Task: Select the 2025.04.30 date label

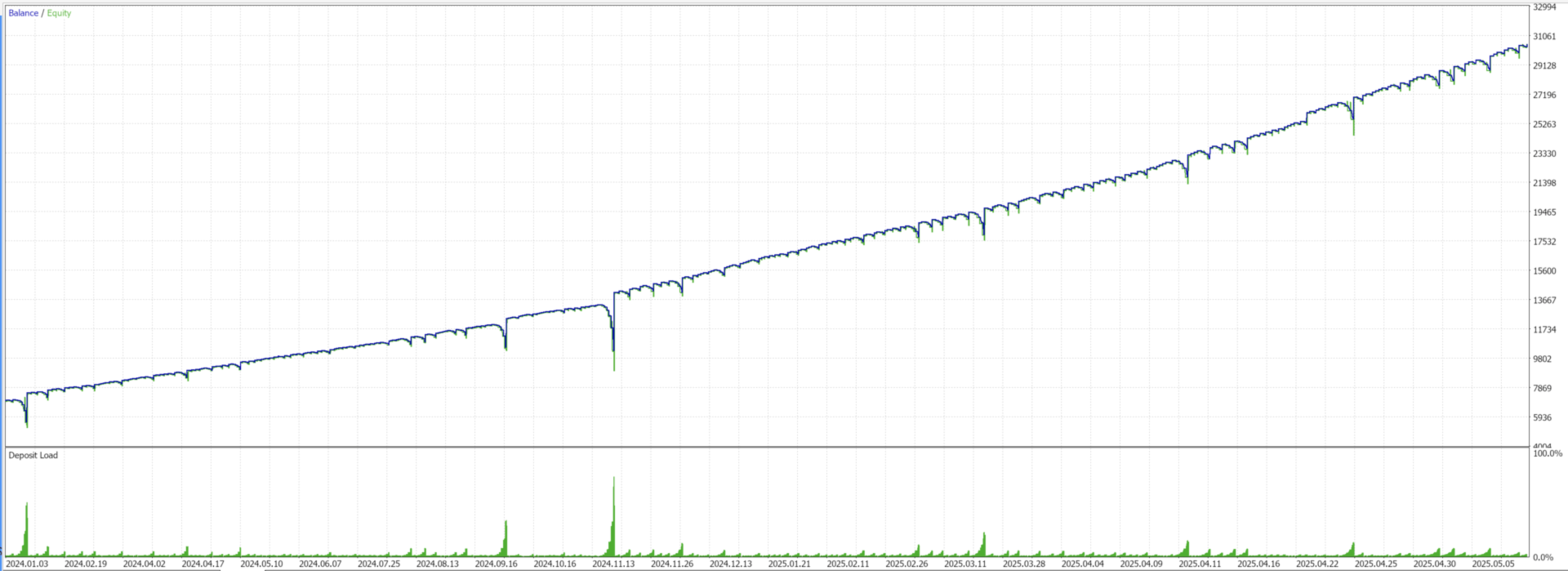Action: [1435, 564]
